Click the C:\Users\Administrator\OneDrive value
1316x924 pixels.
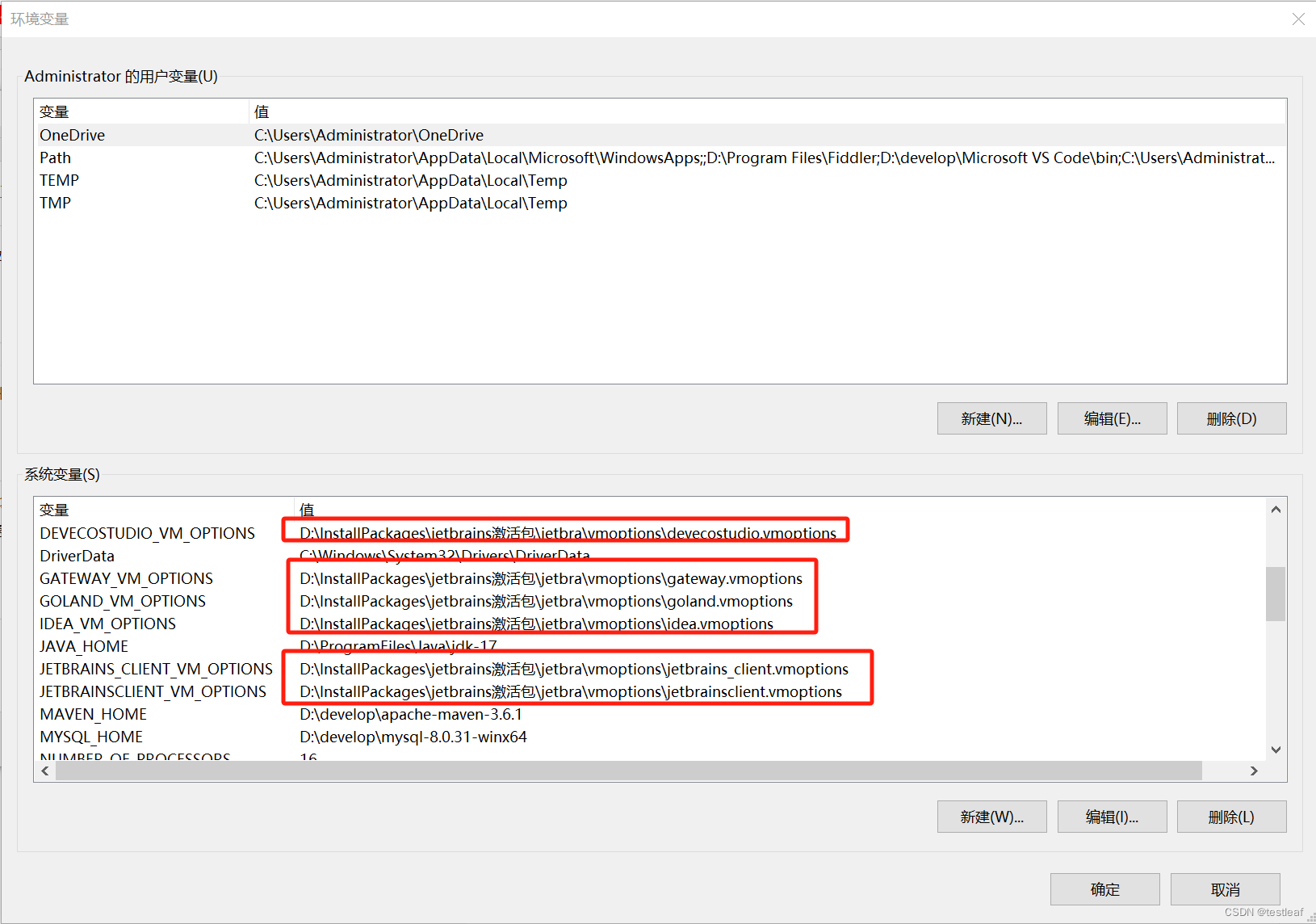(369, 135)
